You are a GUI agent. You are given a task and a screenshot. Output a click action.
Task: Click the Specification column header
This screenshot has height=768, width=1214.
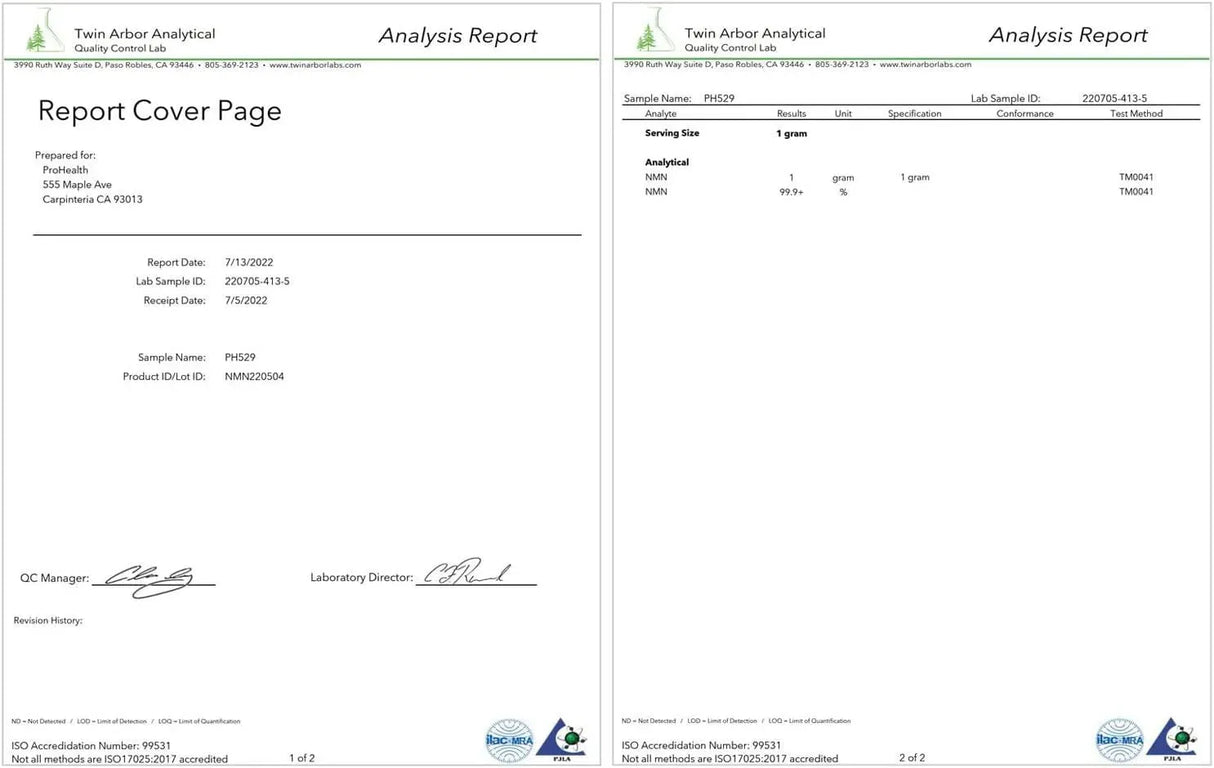(x=914, y=114)
